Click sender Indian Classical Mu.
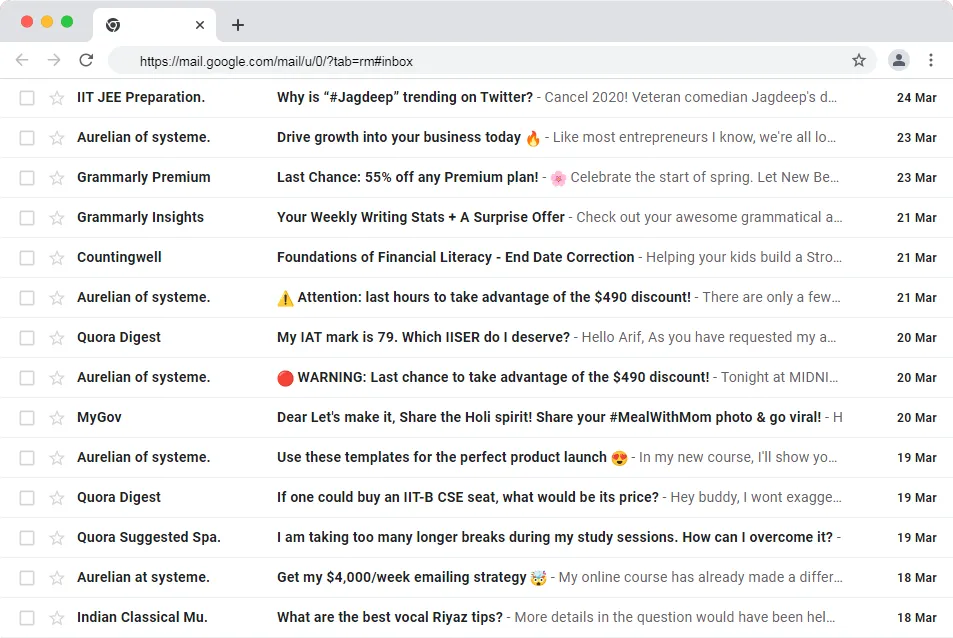 pos(142,617)
